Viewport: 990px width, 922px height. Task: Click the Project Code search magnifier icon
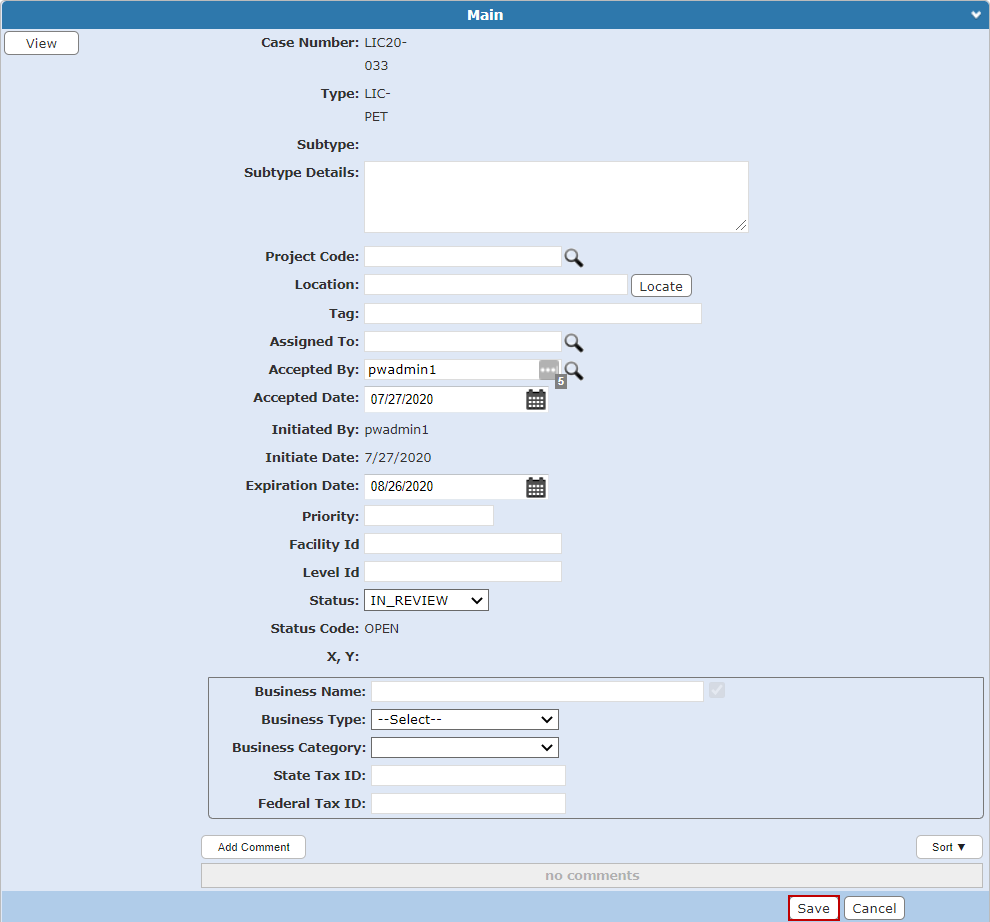tap(573, 258)
